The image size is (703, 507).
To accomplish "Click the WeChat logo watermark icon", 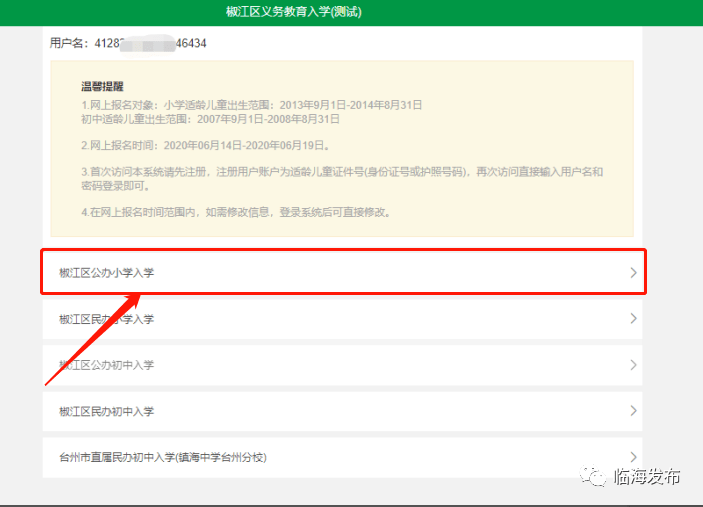I will click(595, 477).
